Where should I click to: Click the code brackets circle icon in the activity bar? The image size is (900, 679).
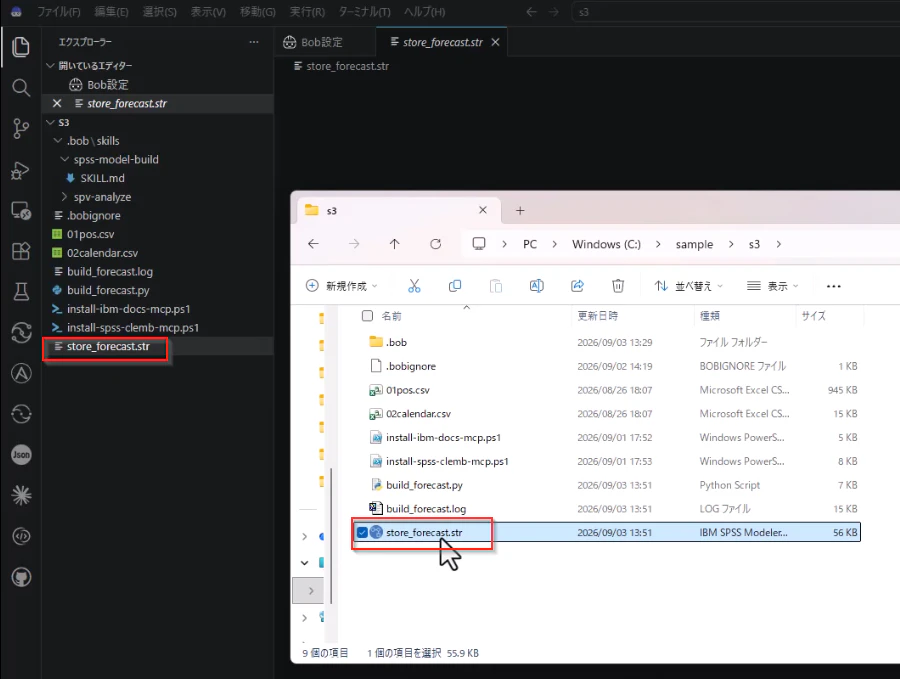coord(21,536)
